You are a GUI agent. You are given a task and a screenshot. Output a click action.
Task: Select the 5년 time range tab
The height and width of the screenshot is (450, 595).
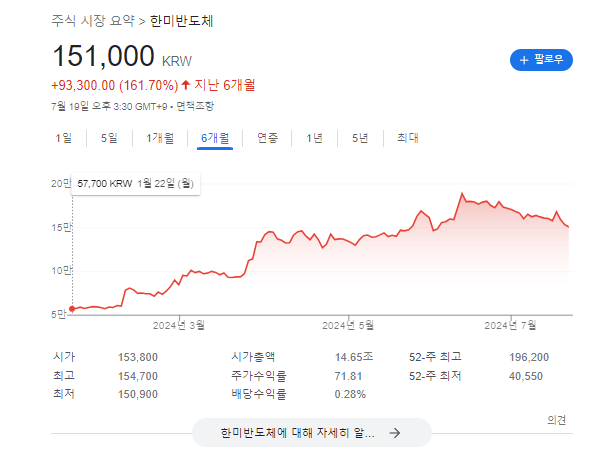[x=360, y=138]
